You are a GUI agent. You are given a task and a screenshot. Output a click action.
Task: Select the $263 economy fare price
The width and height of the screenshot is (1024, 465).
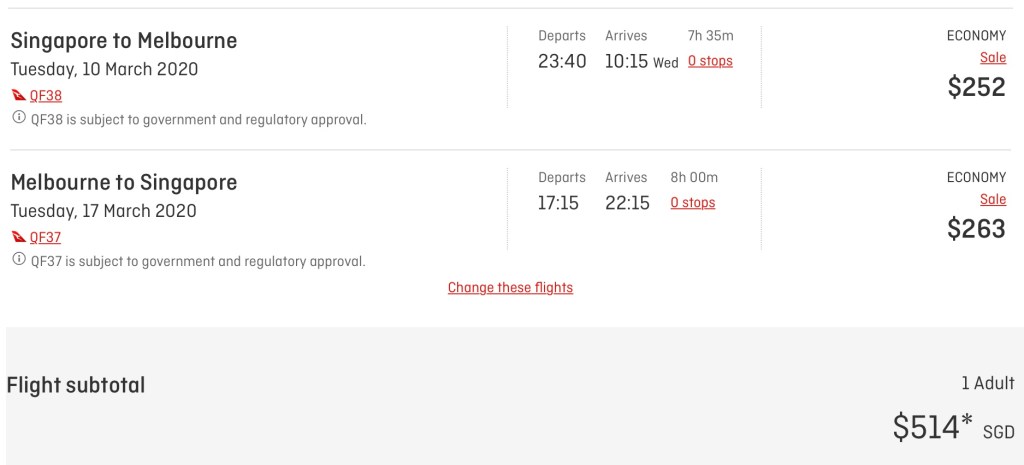[x=976, y=229]
